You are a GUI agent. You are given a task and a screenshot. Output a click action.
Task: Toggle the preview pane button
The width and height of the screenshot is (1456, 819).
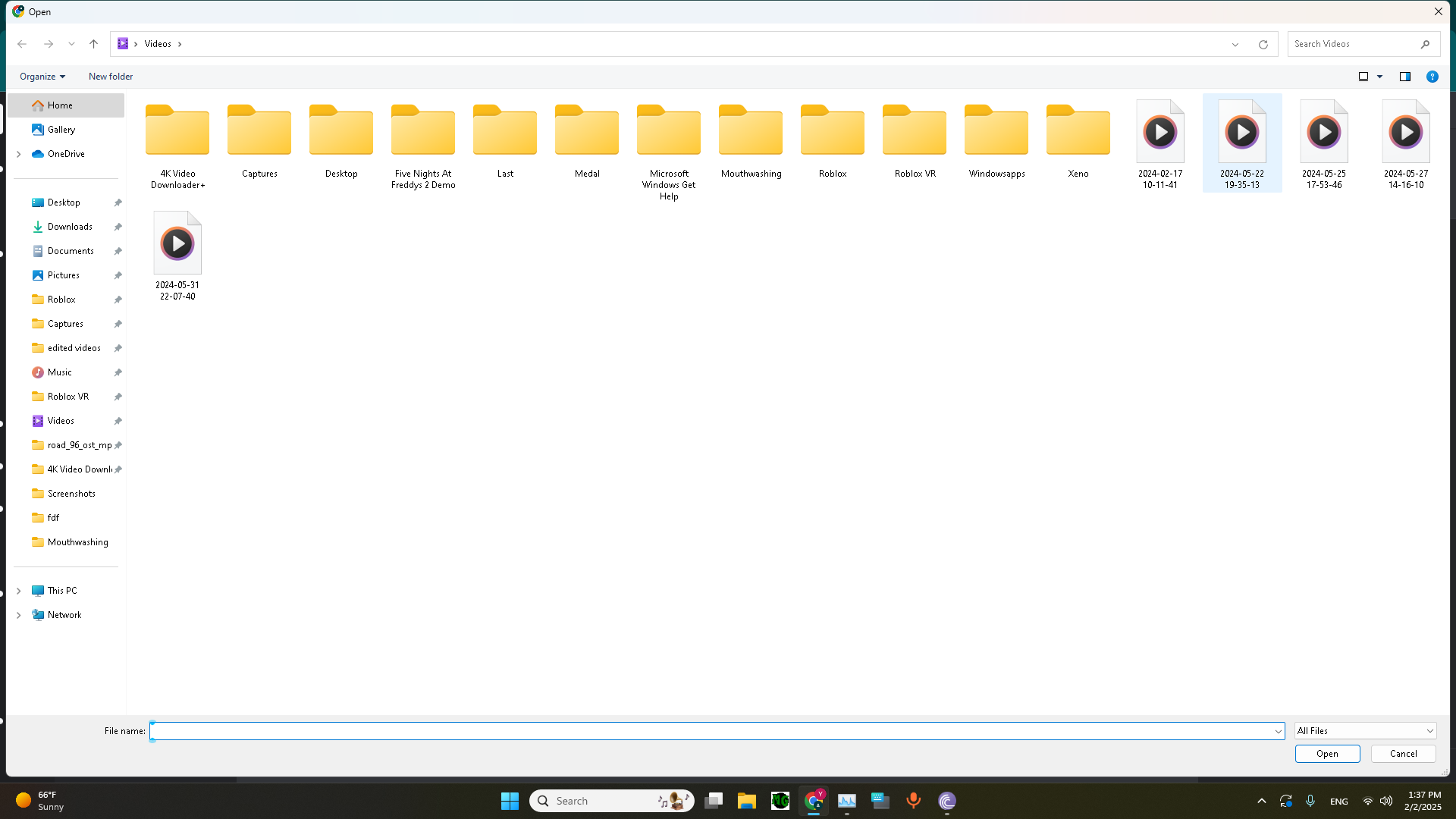pyautogui.click(x=1404, y=77)
